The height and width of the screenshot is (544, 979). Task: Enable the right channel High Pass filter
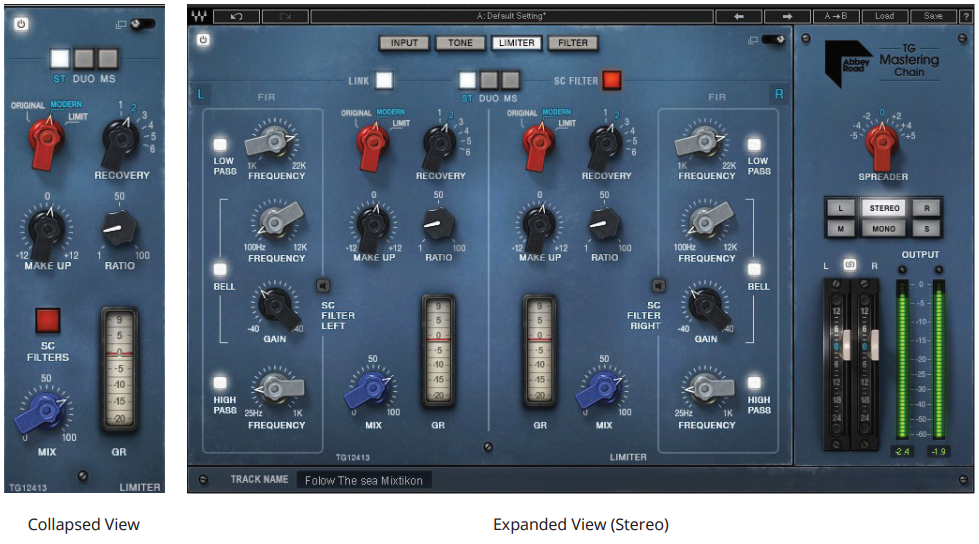(754, 383)
